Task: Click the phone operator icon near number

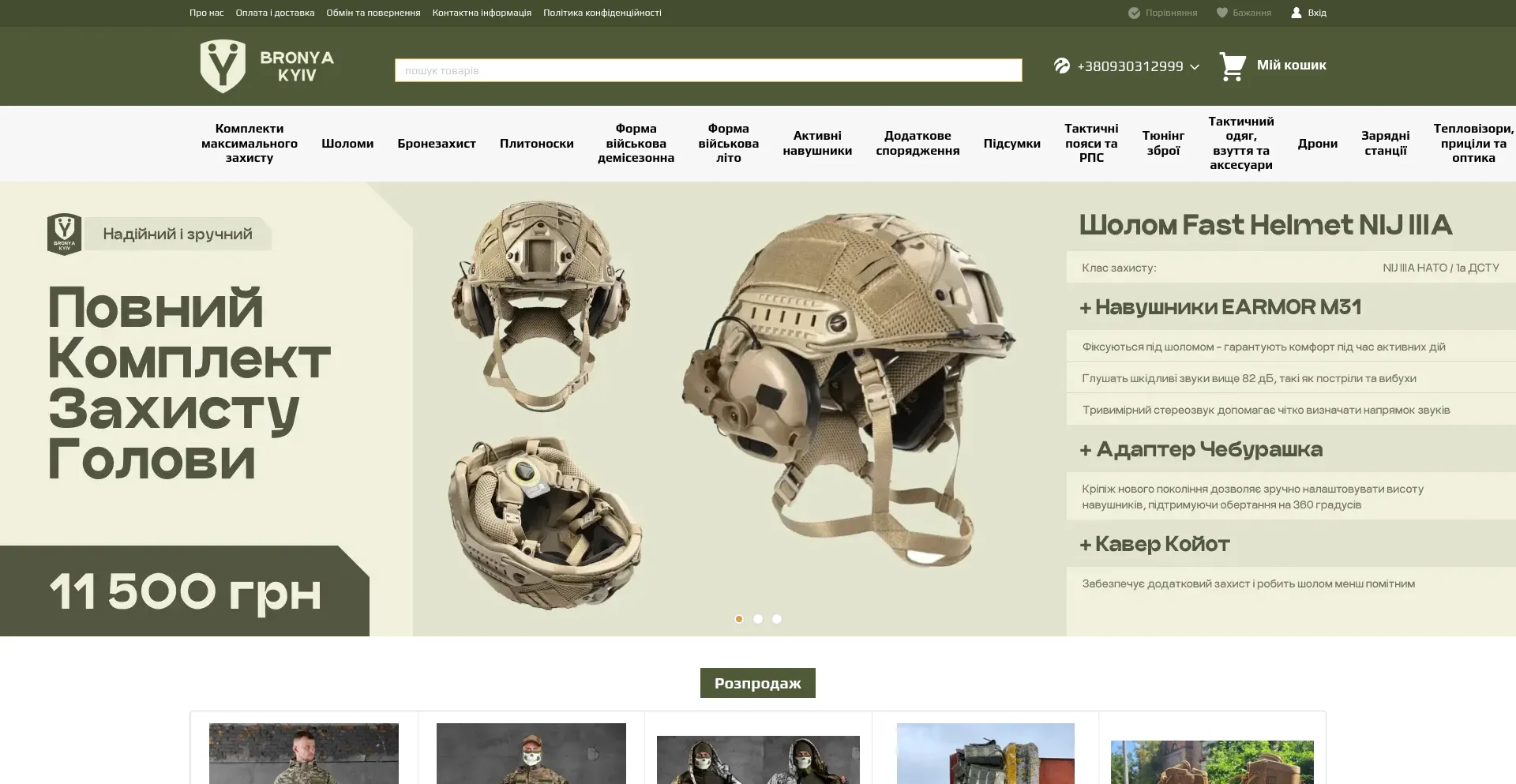Action: (x=1062, y=66)
